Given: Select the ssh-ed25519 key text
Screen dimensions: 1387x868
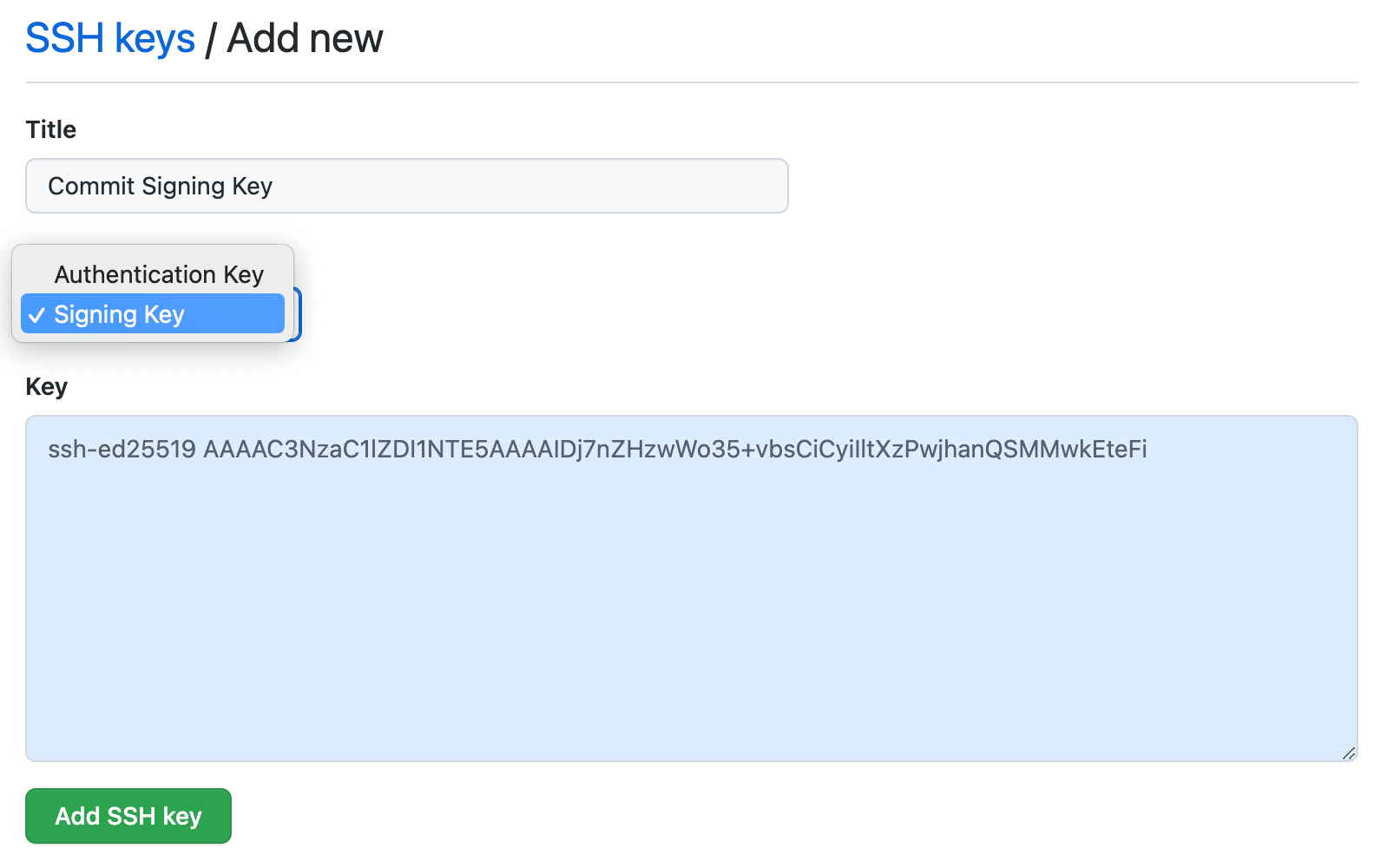Looking at the screenshot, I should (597, 450).
